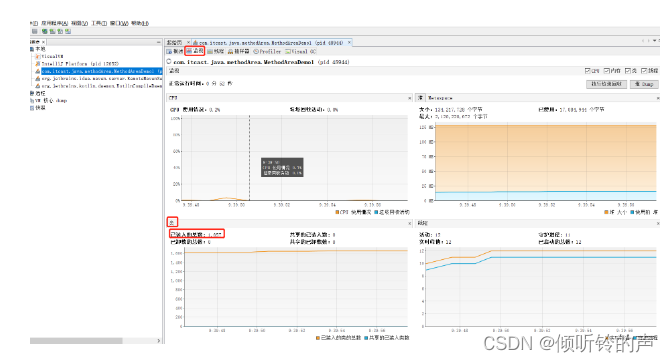Switch to the Profiler tab
Screen dimensions: 670x362
point(267,51)
